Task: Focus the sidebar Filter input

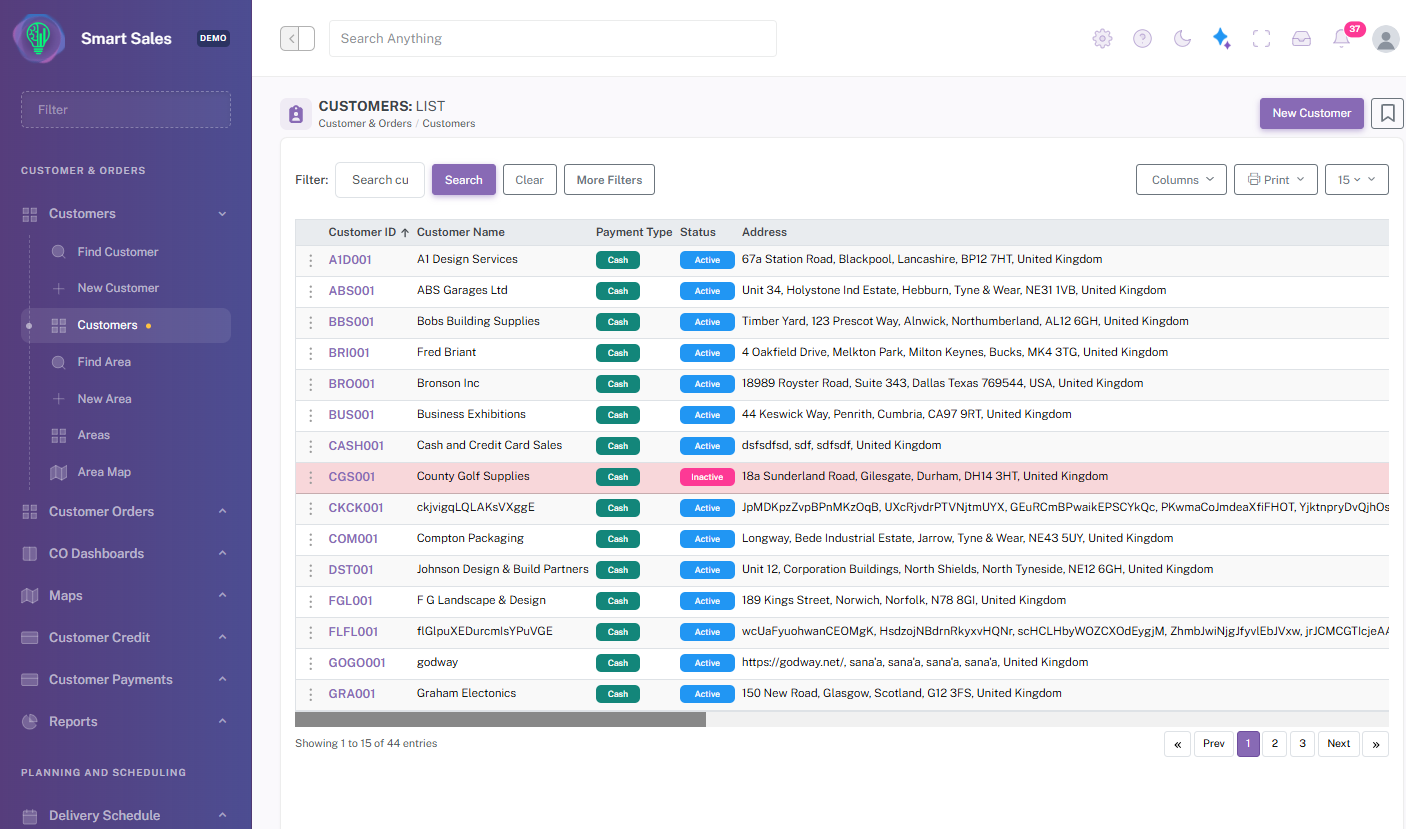Action: pyautogui.click(x=126, y=110)
